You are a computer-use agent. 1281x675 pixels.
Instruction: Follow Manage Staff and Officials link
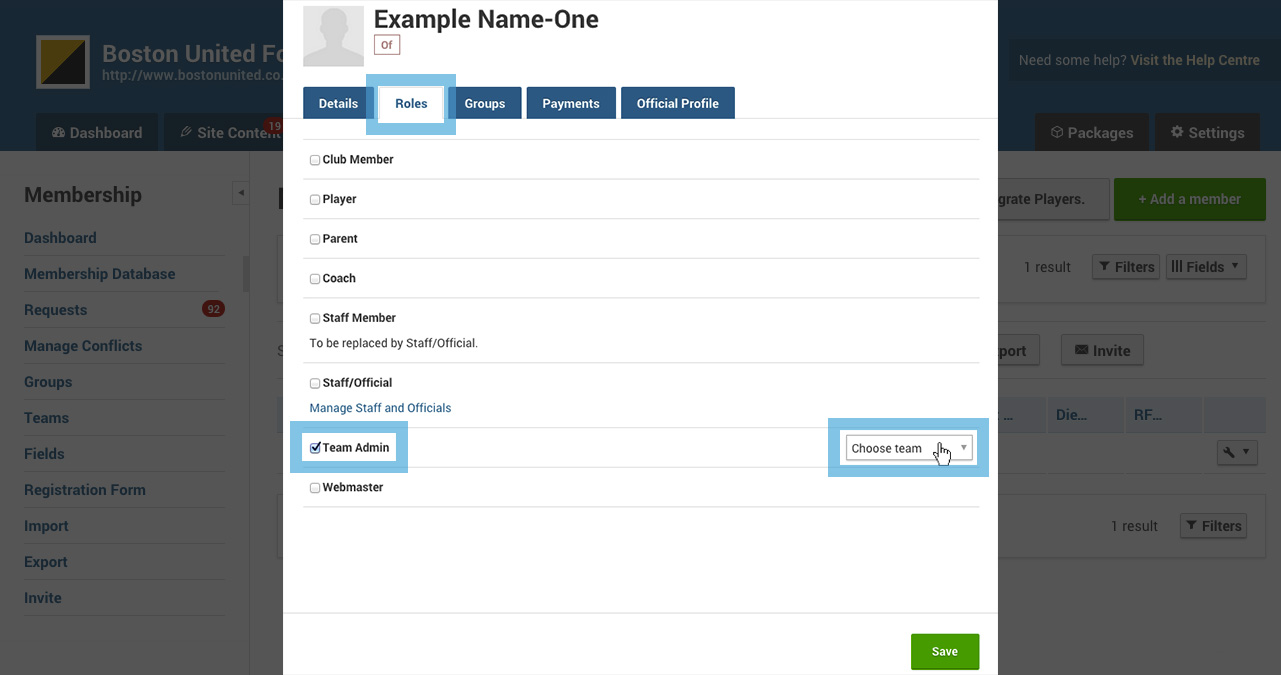[x=380, y=408]
